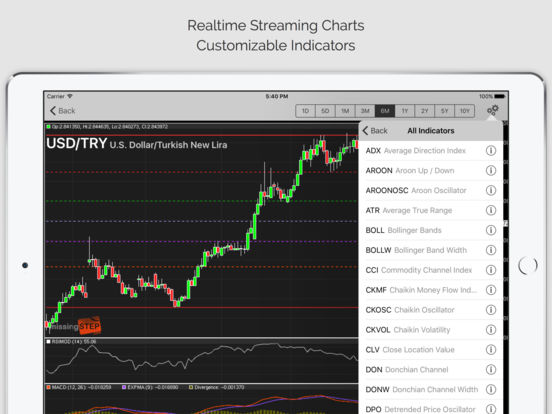Show info for CCI Commodity Channel Index

[491, 270]
